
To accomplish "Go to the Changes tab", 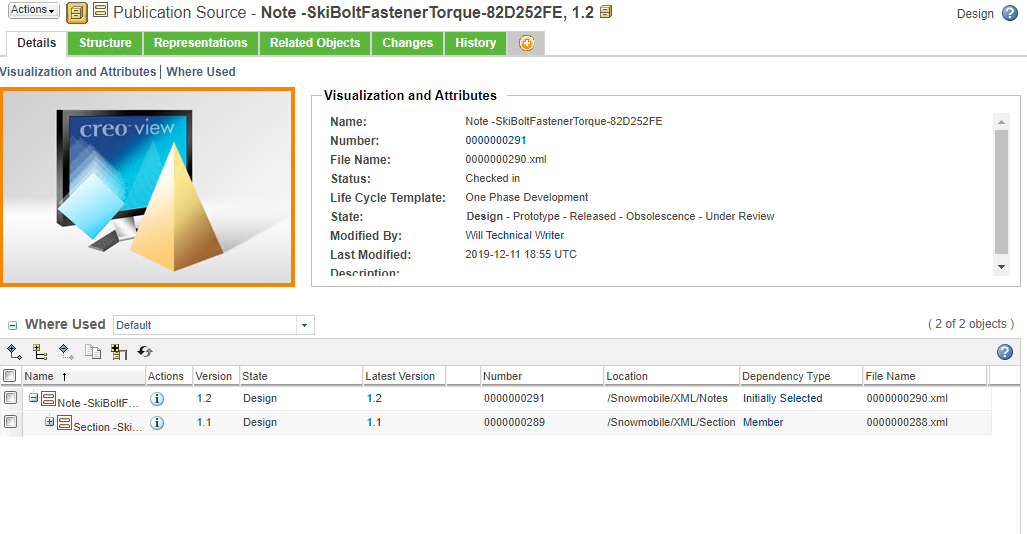I will (x=407, y=43).
